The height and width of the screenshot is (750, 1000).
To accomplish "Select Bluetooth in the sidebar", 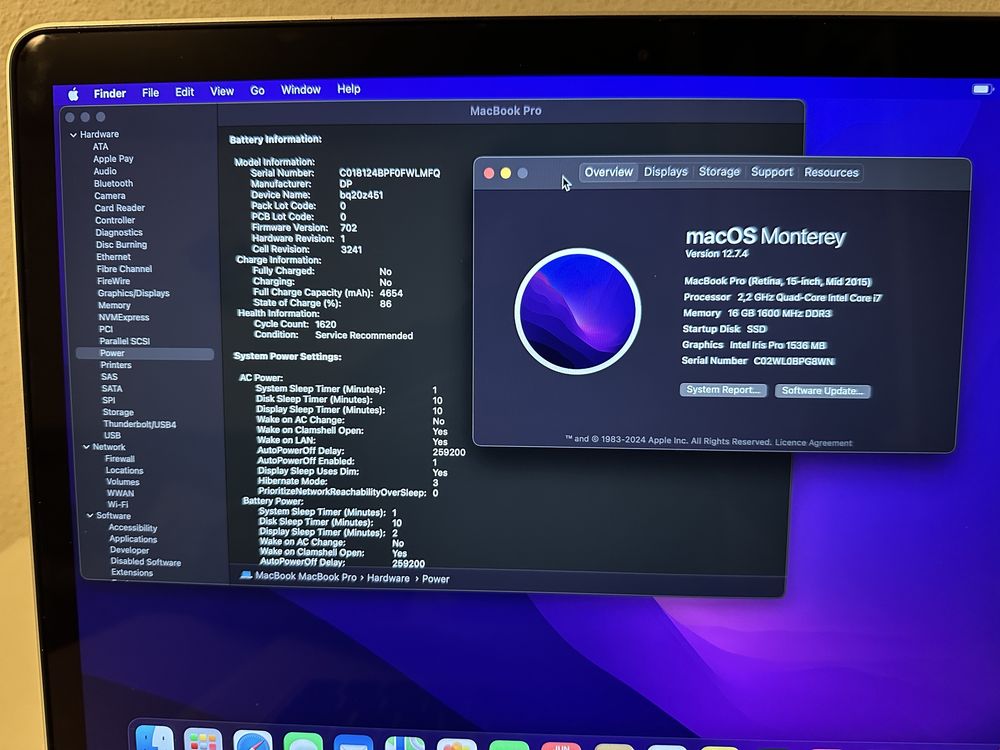I will pyautogui.click(x=113, y=183).
